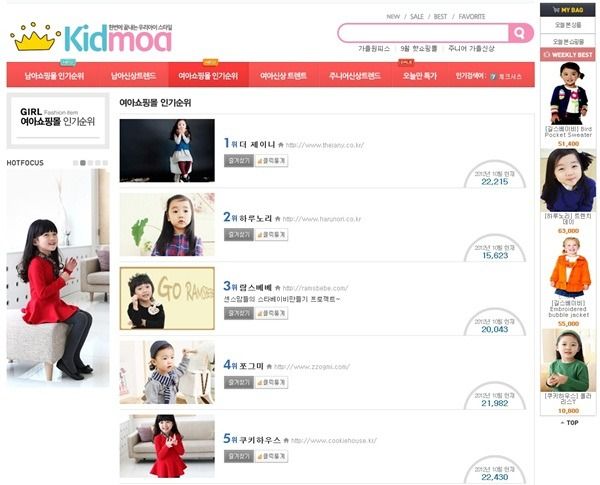The image size is (600, 485).
Task: Select last HOTFOCUS slide indicator dot
Action: click(x=105, y=163)
